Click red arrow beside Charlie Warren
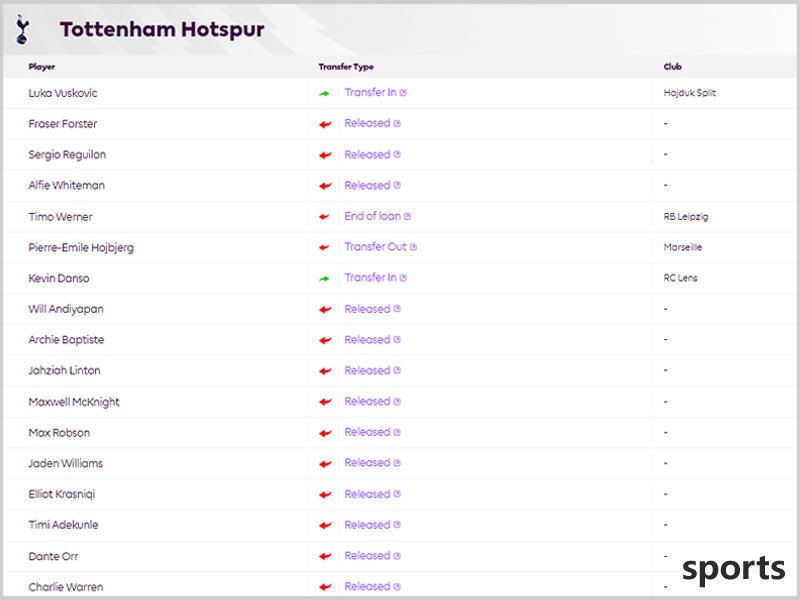800x600 pixels. 325,587
